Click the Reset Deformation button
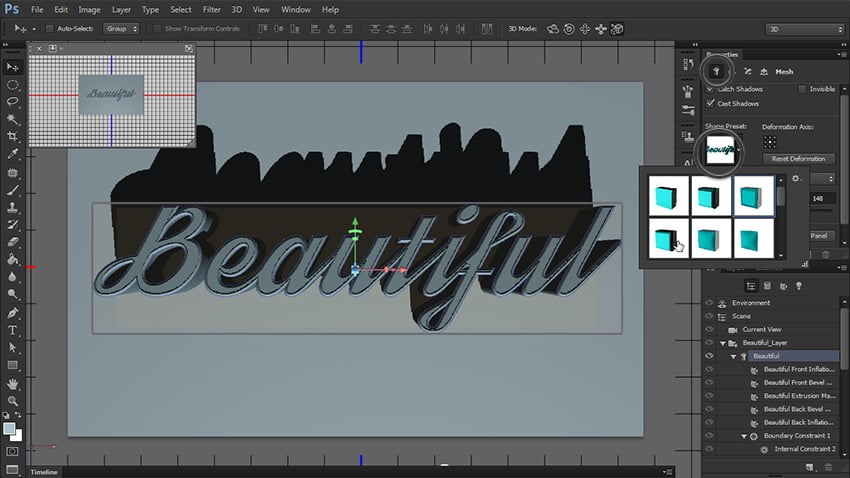Screen dimensions: 850x478 798,159
